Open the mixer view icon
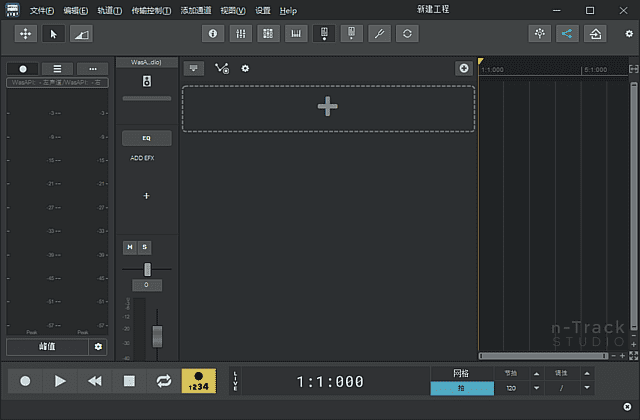Viewport: 640px width, 420px height. pos(241,33)
